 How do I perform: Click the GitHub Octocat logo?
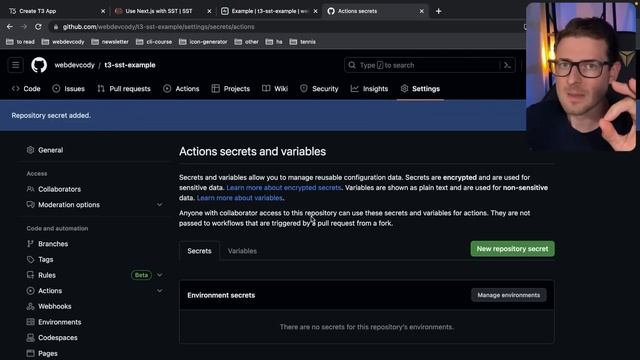[x=39, y=65]
